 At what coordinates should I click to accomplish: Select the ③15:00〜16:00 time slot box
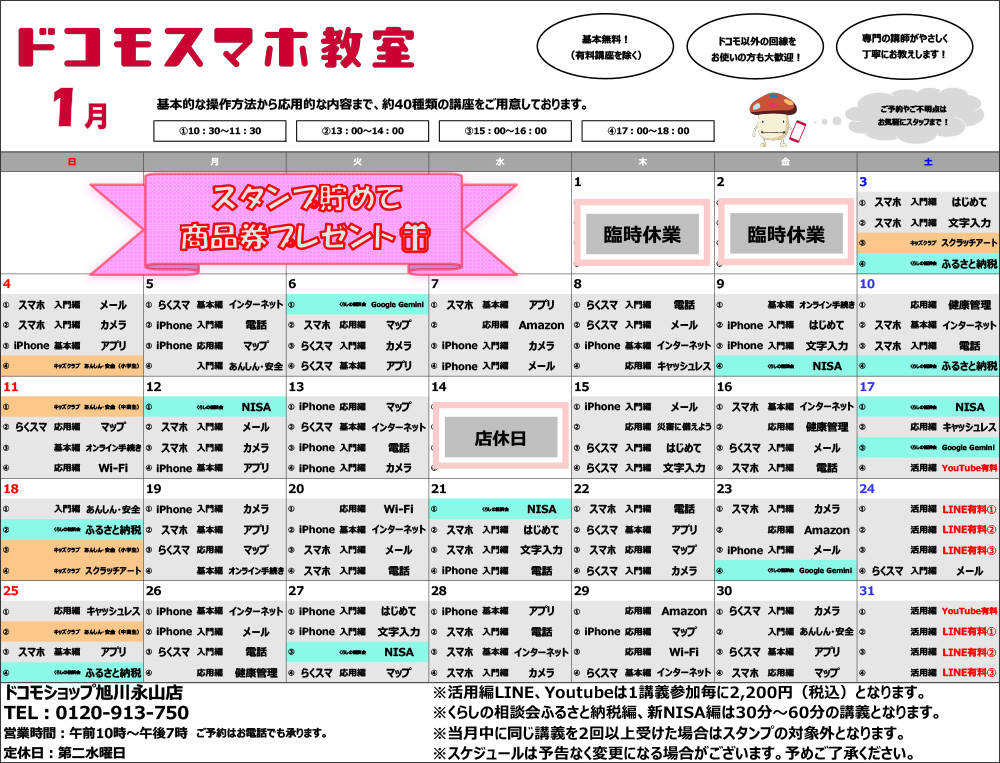(505, 130)
